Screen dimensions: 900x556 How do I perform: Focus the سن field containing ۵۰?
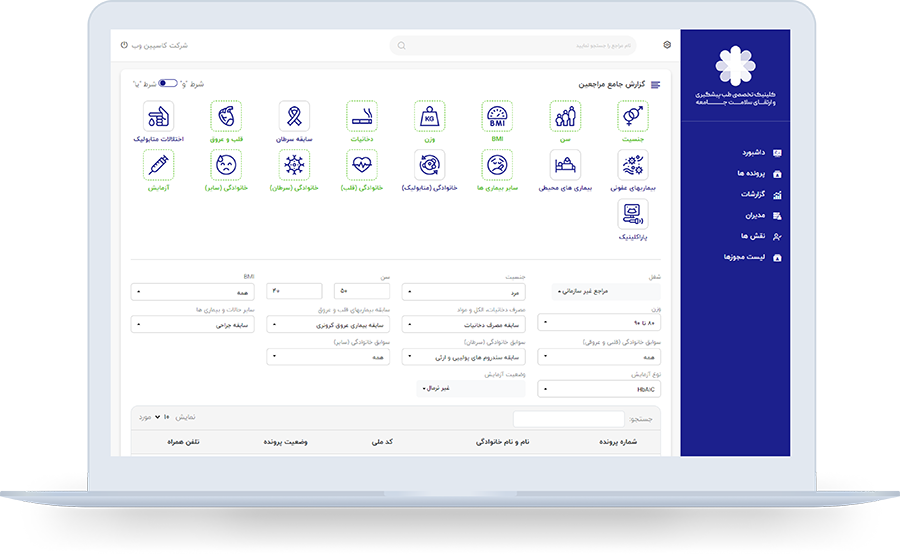[x=362, y=291]
